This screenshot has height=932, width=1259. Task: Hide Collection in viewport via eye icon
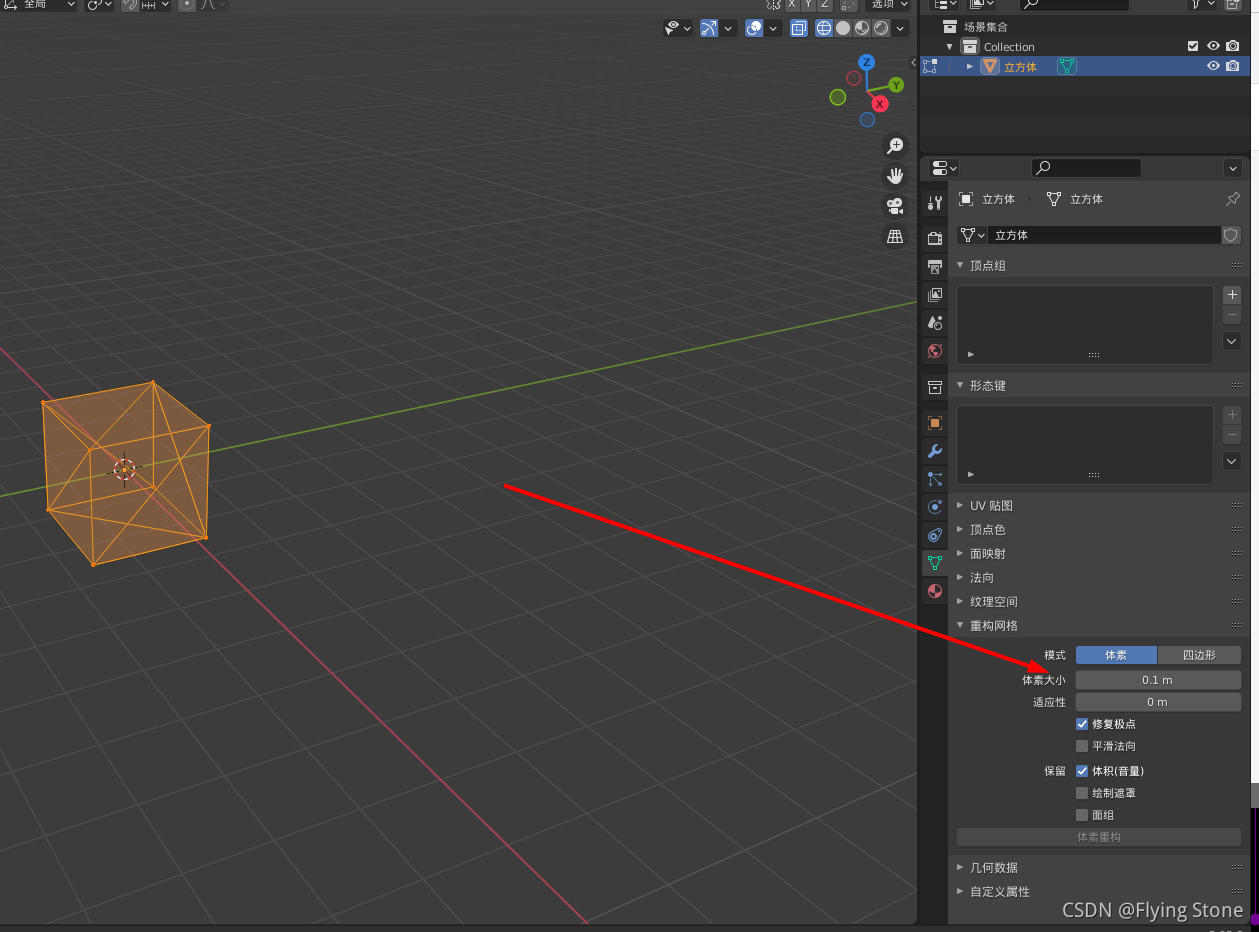pyautogui.click(x=1213, y=46)
